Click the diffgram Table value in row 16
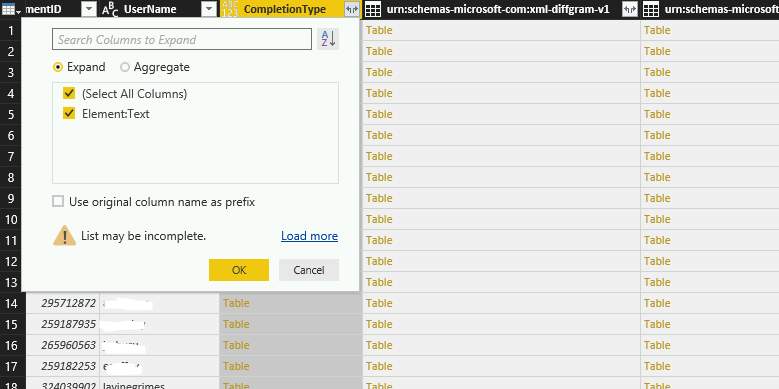This screenshot has height=389, width=779. (x=379, y=345)
